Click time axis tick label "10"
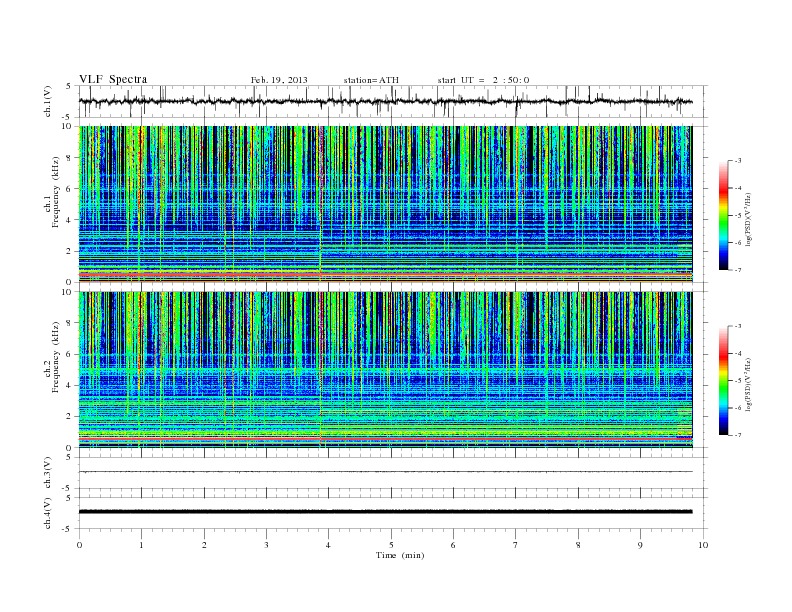Viewport: 792px width, 612px height. 703,545
